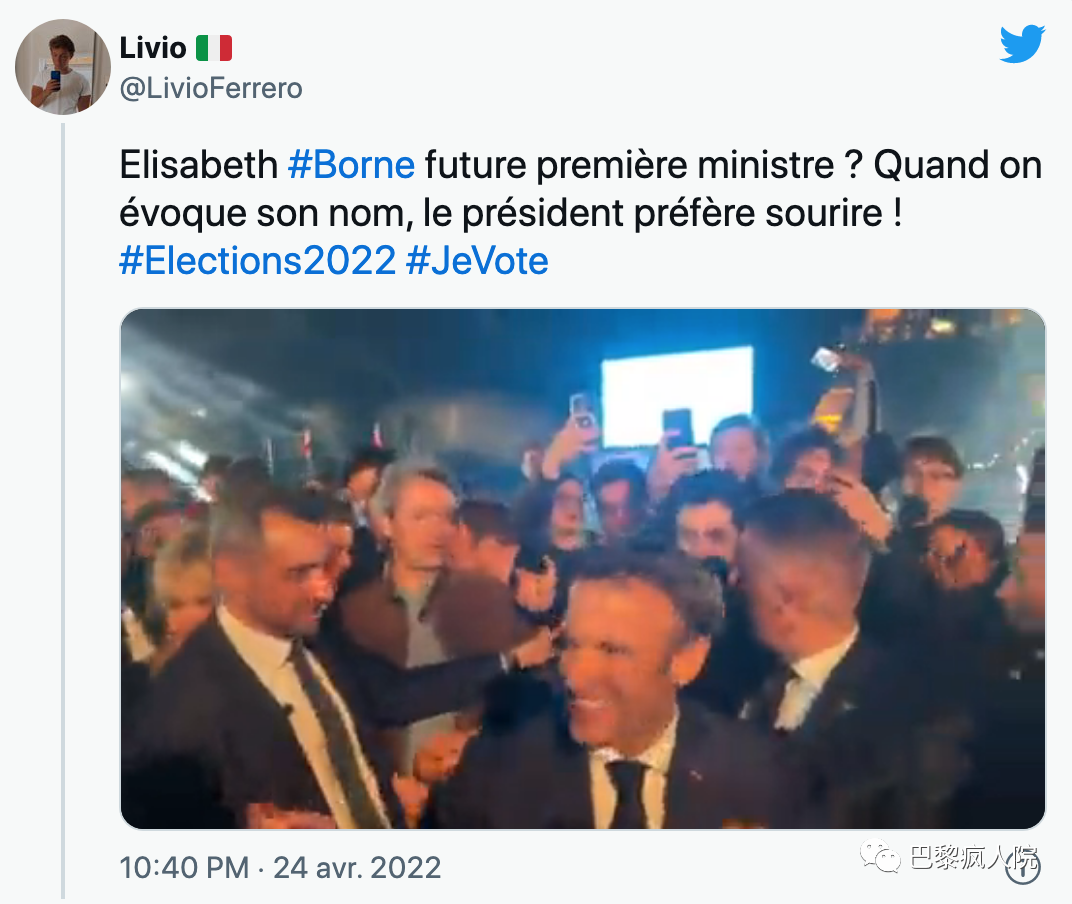Click the display name Livio
Viewport: 1072px width, 904px height.
(152, 47)
